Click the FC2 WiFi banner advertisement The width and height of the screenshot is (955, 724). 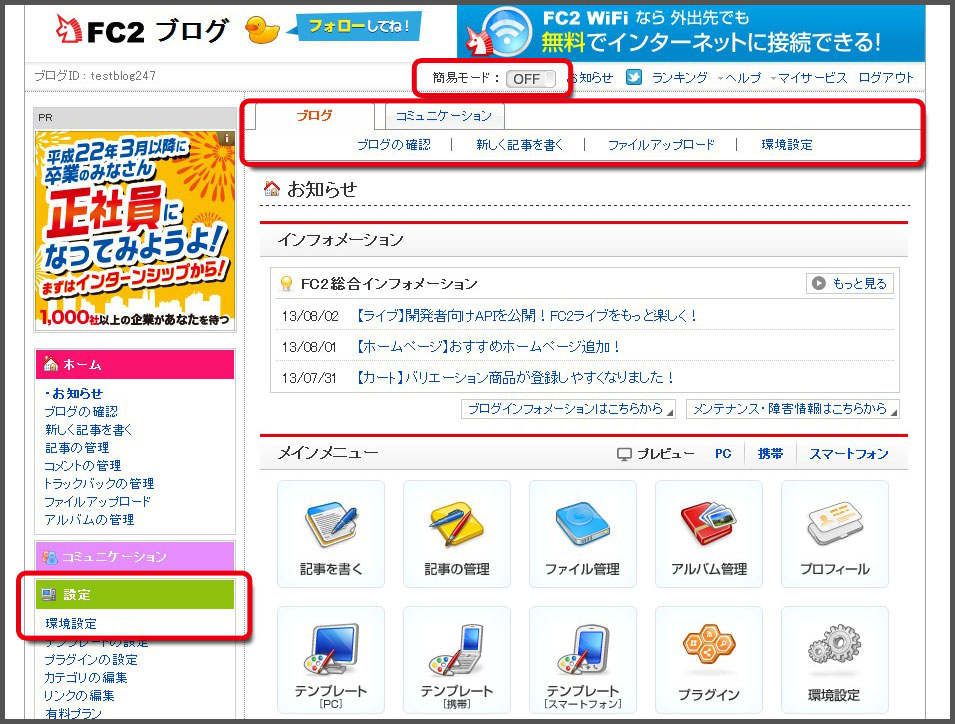[x=691, y=32]
